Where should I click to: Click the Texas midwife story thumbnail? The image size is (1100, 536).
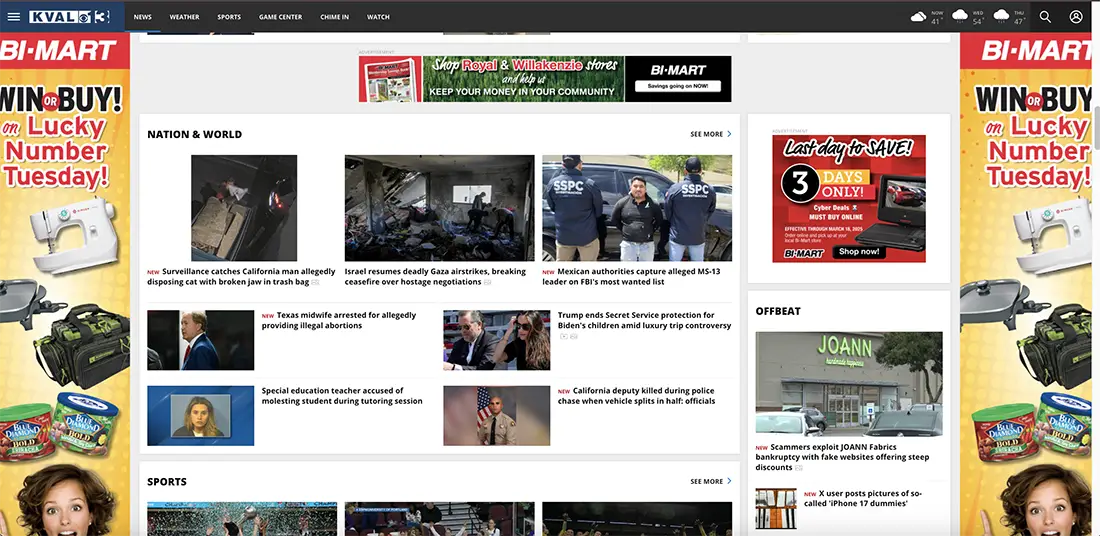201,340
